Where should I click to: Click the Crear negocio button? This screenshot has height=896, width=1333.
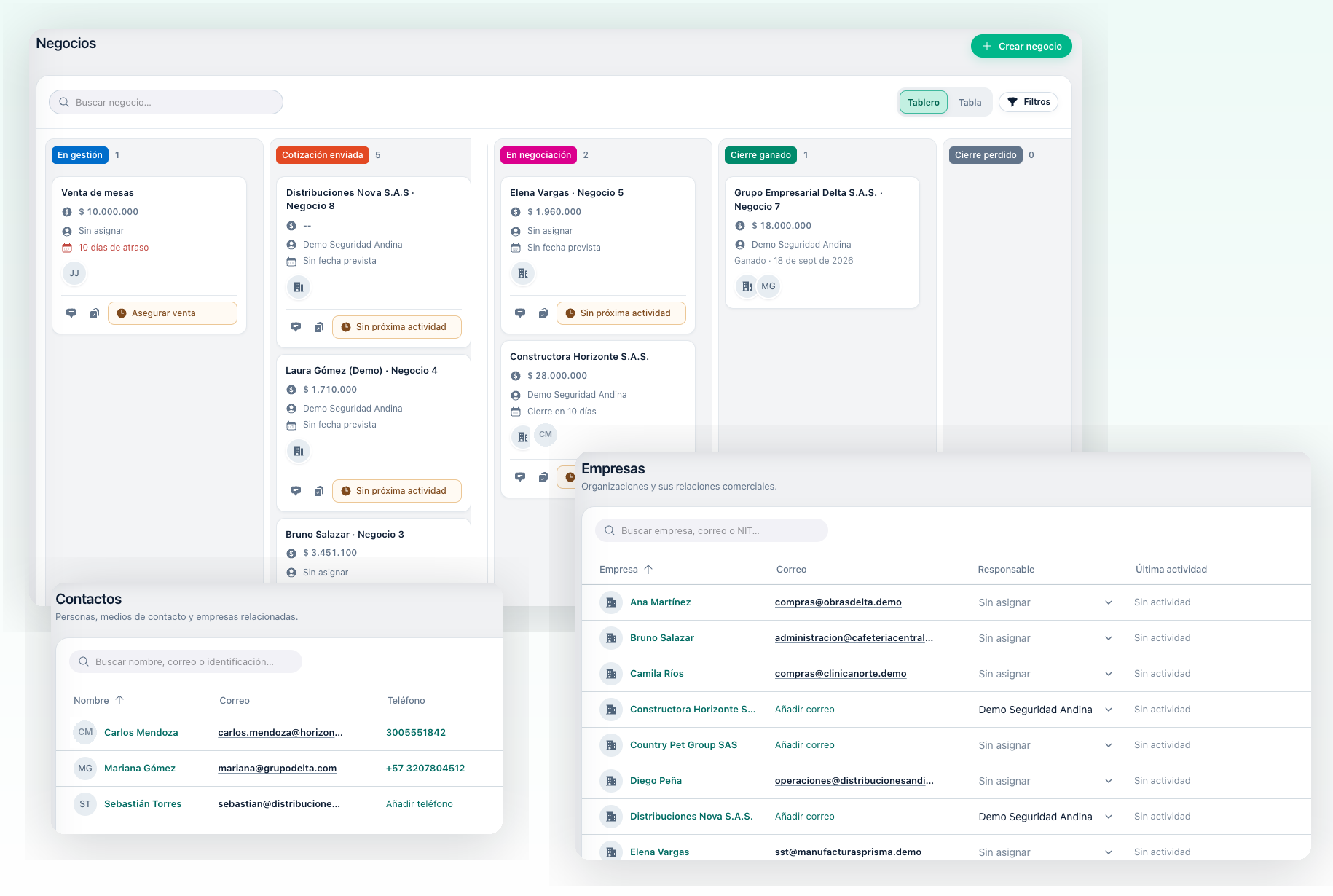click(x=1021, y=46)
